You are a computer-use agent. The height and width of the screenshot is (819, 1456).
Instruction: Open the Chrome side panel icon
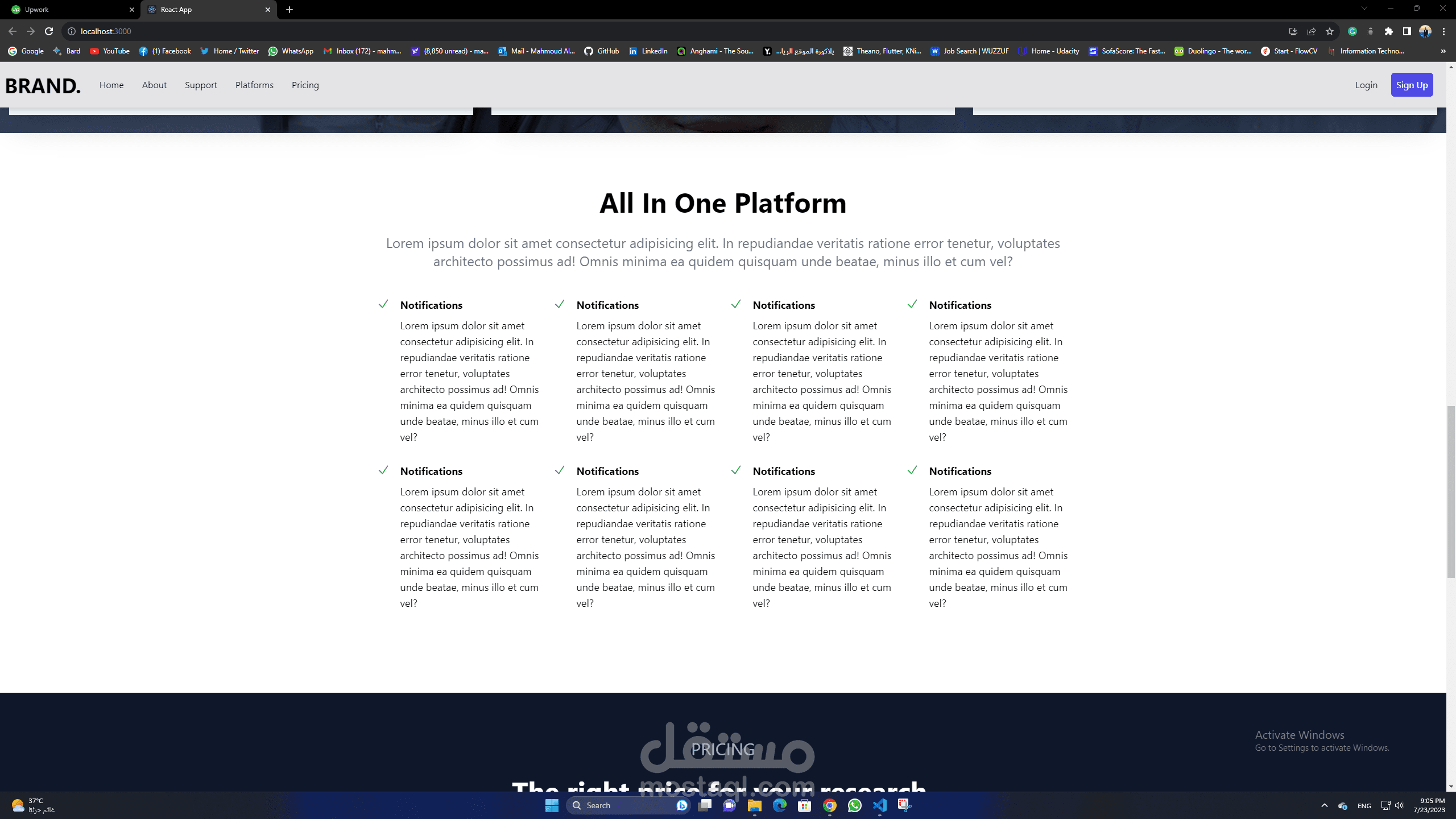pos(1407,31)
